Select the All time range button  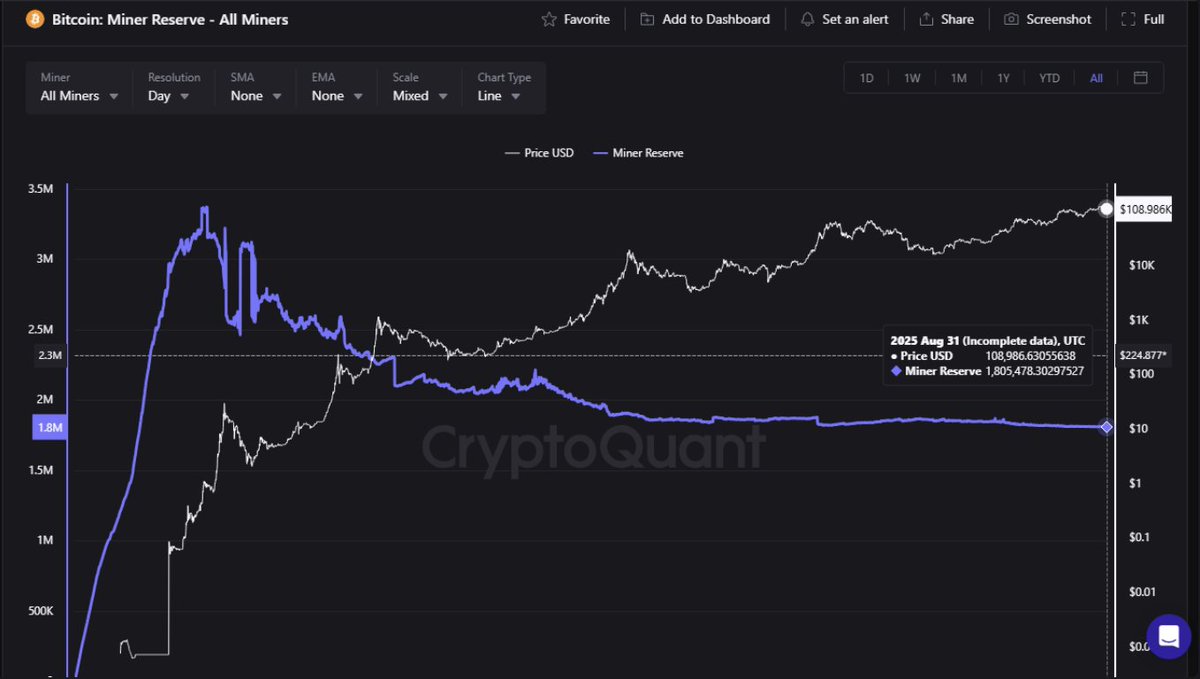click(1096, 78)
